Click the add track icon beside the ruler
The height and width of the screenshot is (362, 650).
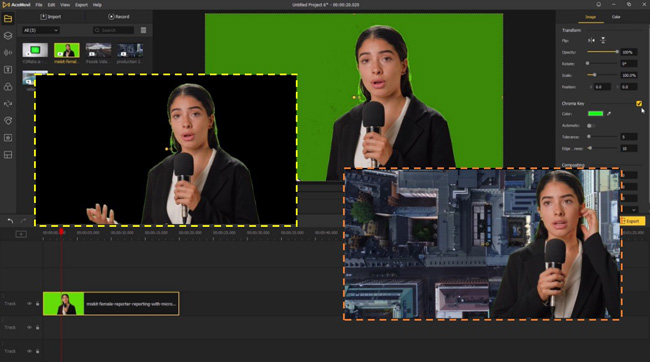[x=21, y=234]
